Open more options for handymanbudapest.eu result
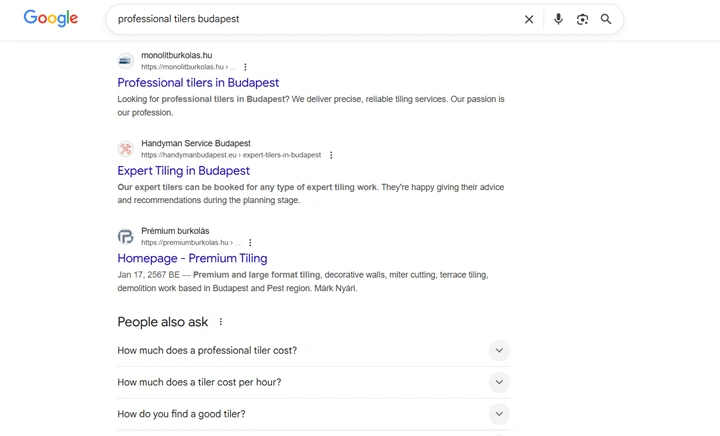This screenshot has width=720, height=436. point(331,155)
